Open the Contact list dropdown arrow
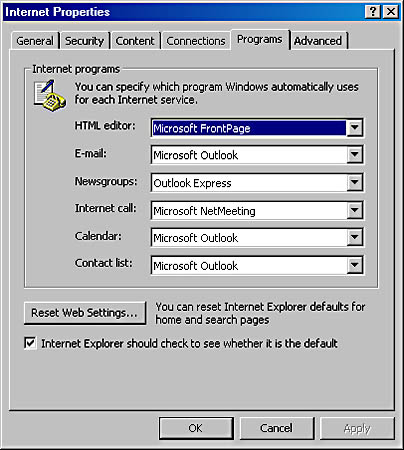 click(x=354, y=266)
